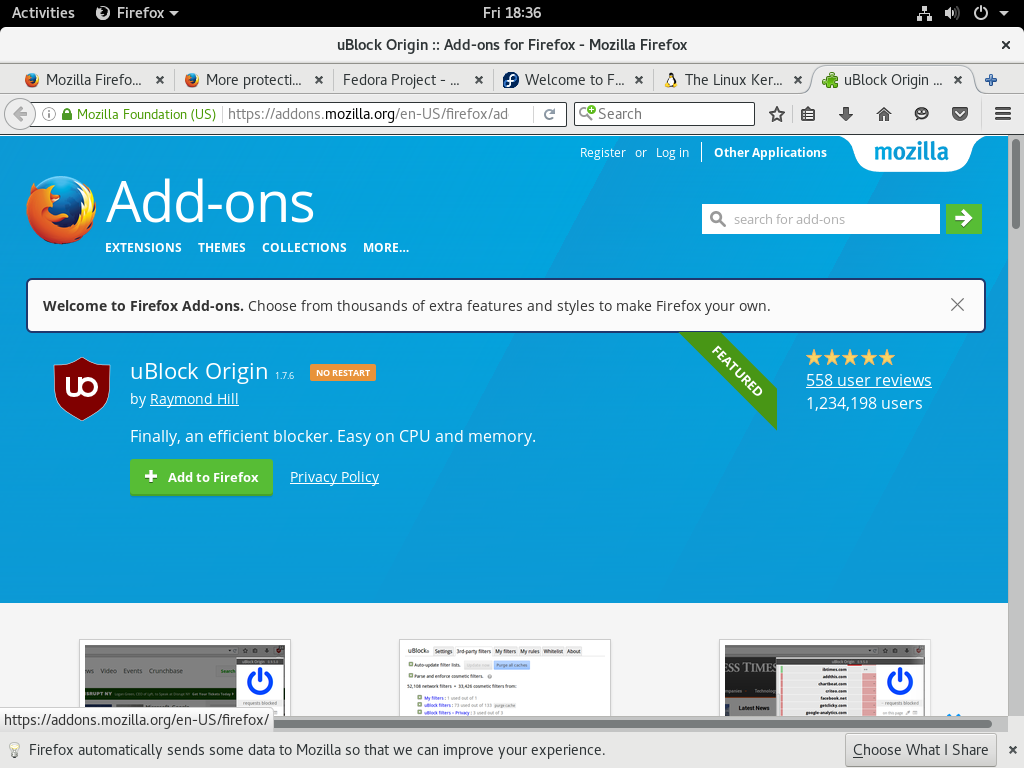Close the Mozilla Firefox tab
Screen dimensions: 1024x768
coord(159,80)
